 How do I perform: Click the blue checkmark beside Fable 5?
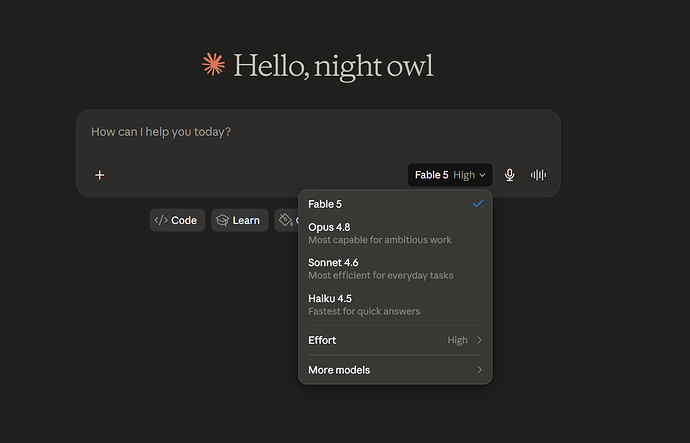[x=478, y=204]
